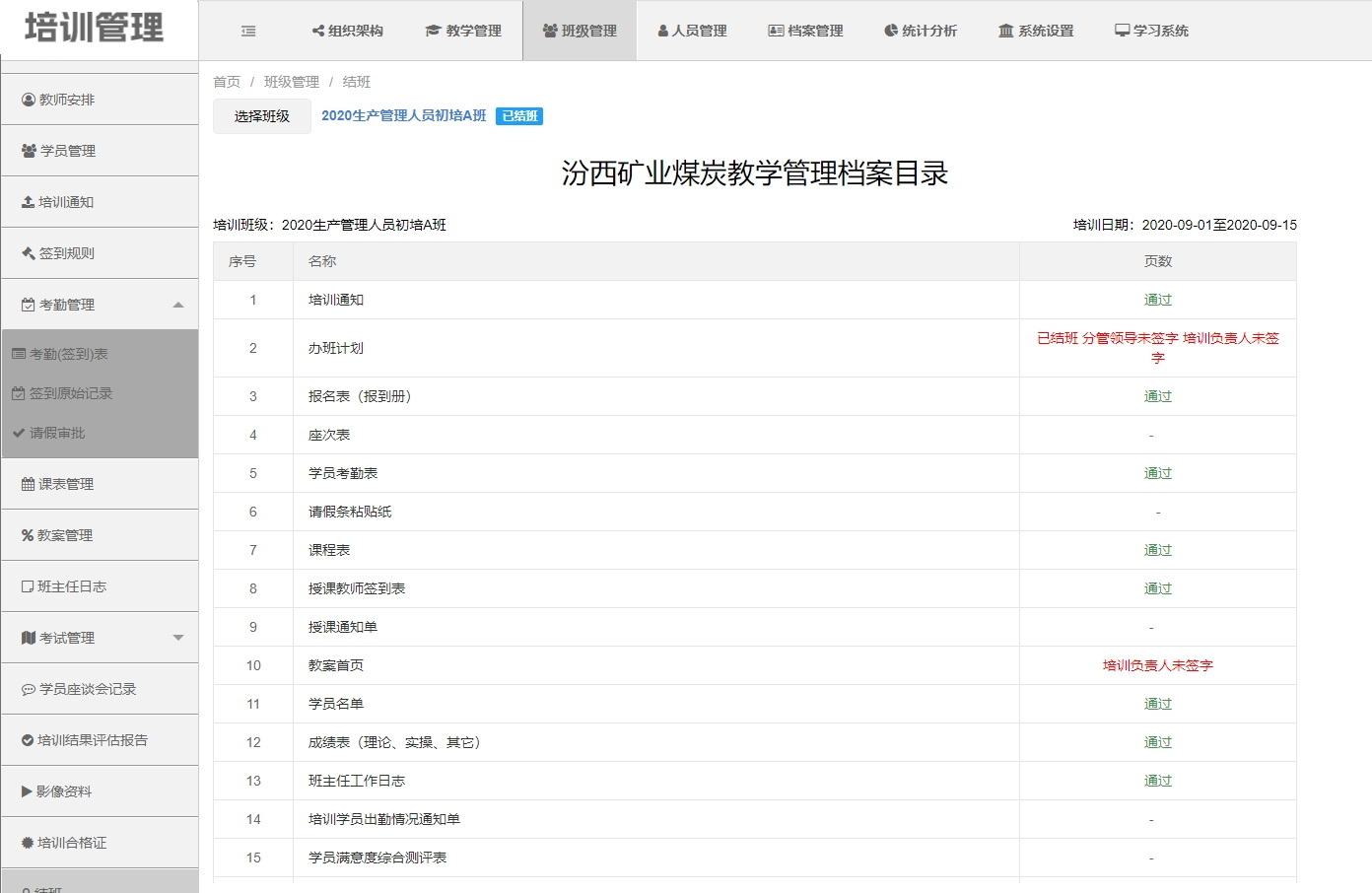Click the 选择班级 button
The image size is (1372, 893).
(x=262, y=116)
